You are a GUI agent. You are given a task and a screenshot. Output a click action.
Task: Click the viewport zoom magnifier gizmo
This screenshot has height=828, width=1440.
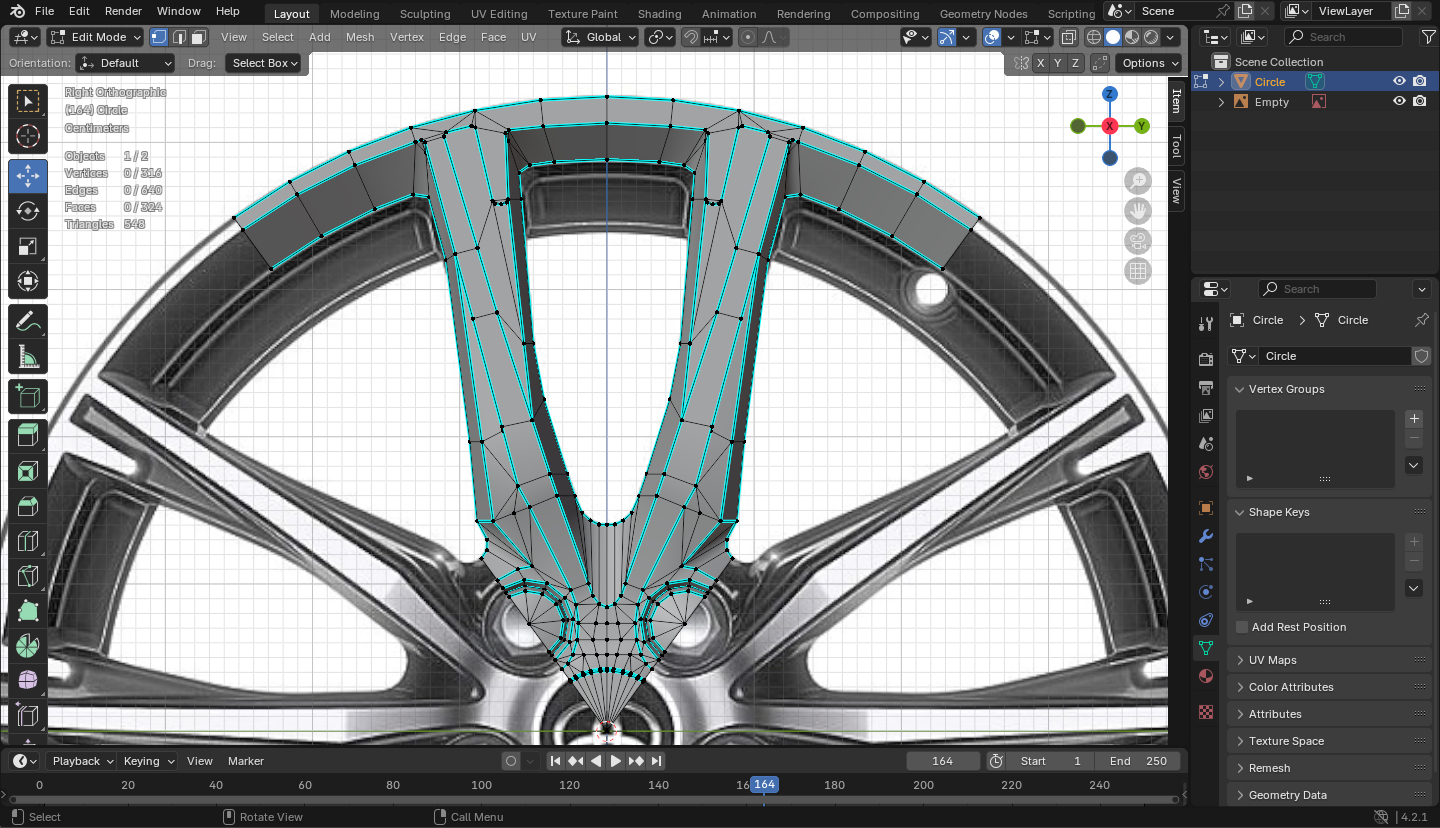click(x=1138, y=181)
